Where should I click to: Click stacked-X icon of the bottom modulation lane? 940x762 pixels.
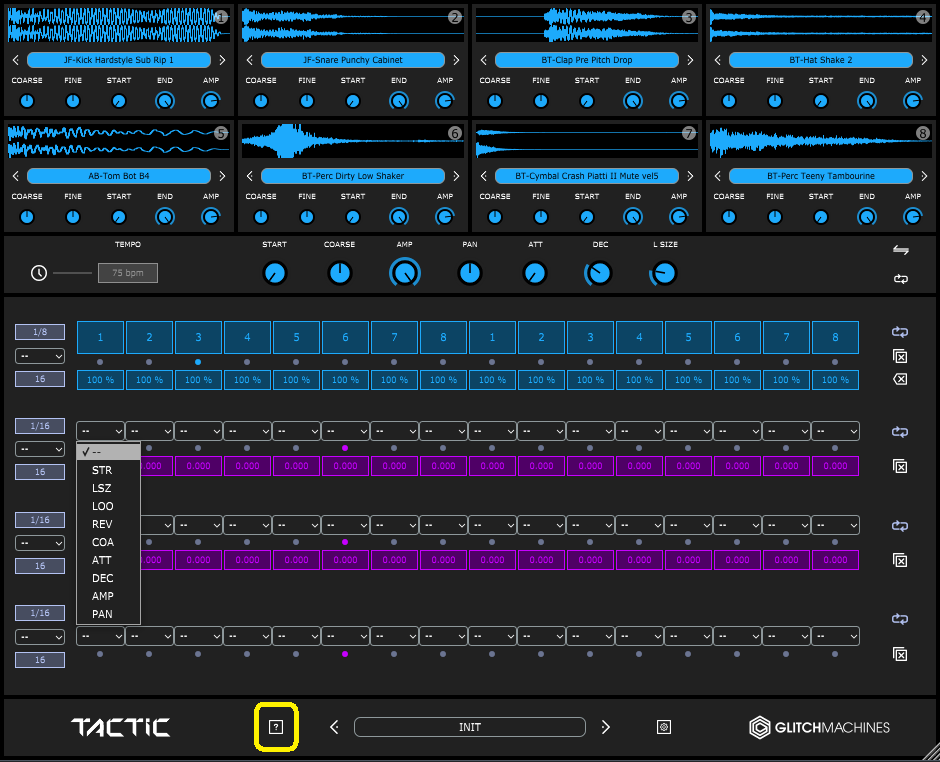point(900,654)
